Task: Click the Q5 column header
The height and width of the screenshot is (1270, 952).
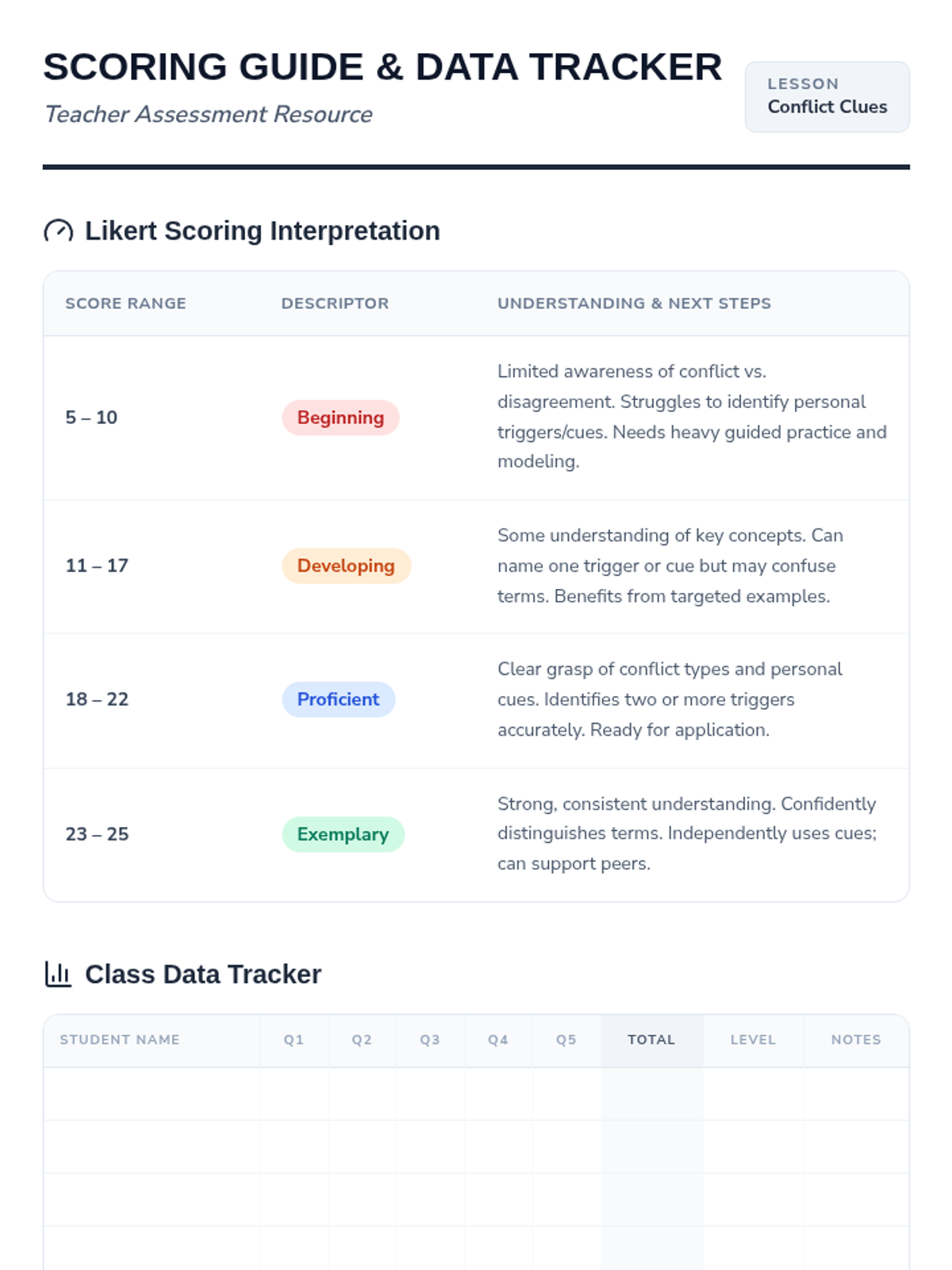Action: coord(566,1040)
